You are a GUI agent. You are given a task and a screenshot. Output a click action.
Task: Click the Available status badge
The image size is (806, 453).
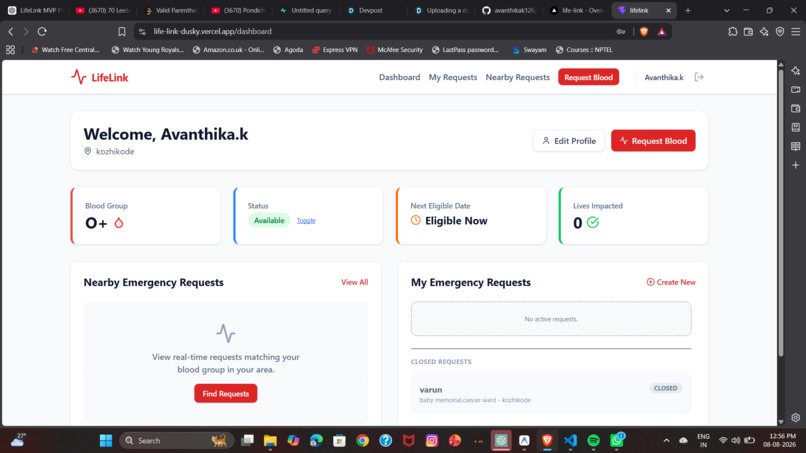click(269, 221)
